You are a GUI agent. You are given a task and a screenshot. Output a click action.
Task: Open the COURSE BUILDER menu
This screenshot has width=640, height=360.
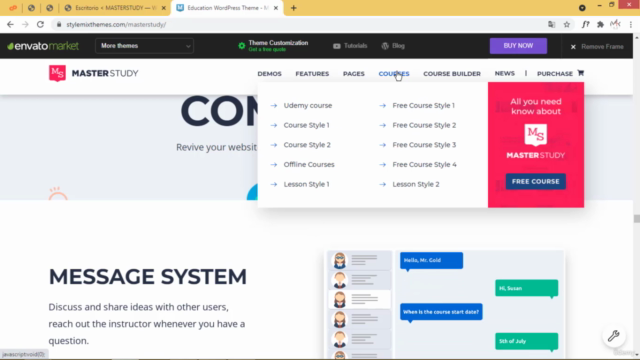(x=452, y=74)
